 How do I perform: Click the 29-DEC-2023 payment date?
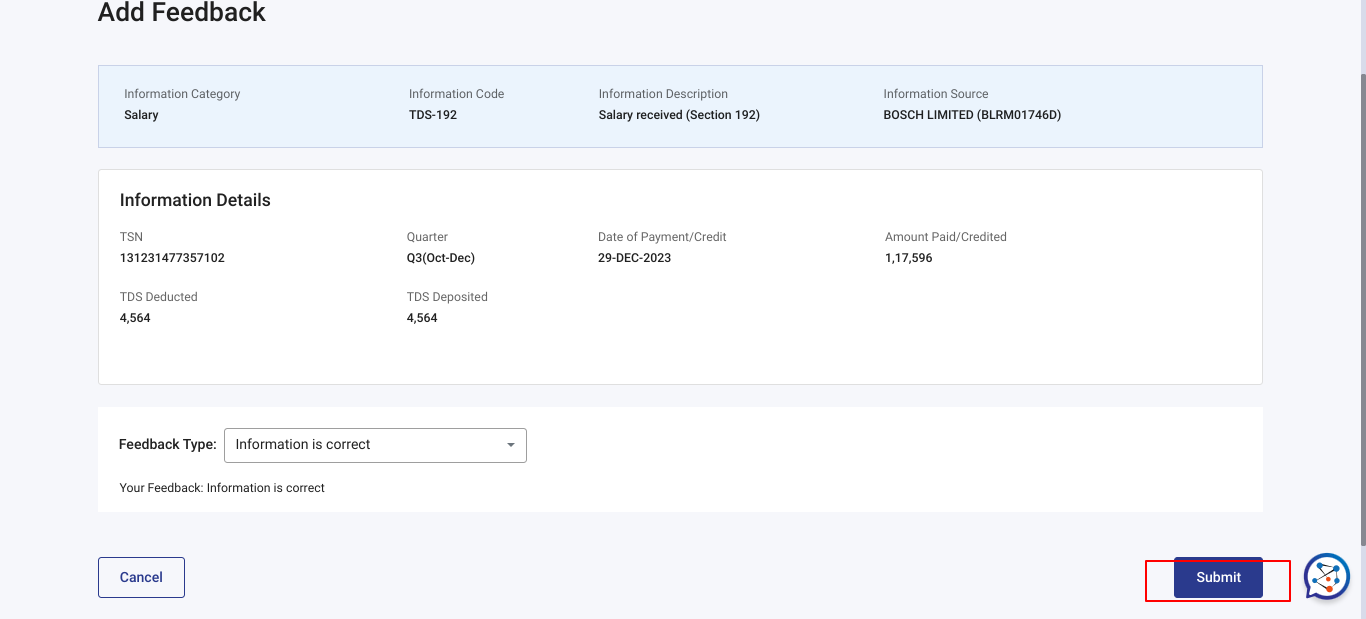pos(634,258)
